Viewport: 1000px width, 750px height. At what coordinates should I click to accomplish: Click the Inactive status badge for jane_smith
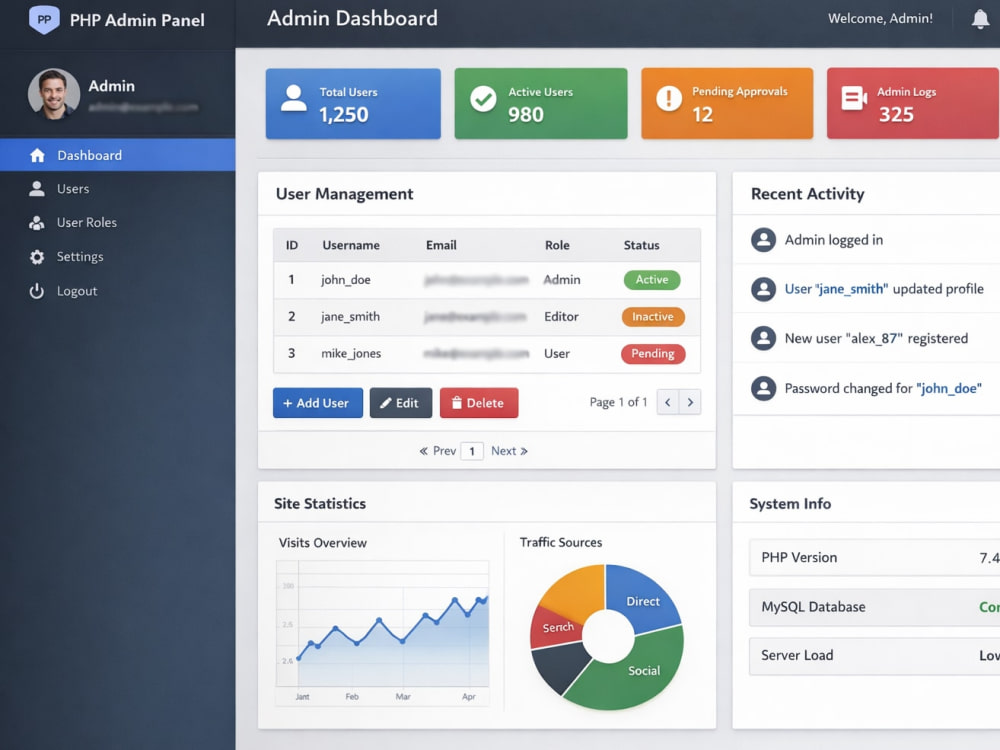[x=653, y=317]
